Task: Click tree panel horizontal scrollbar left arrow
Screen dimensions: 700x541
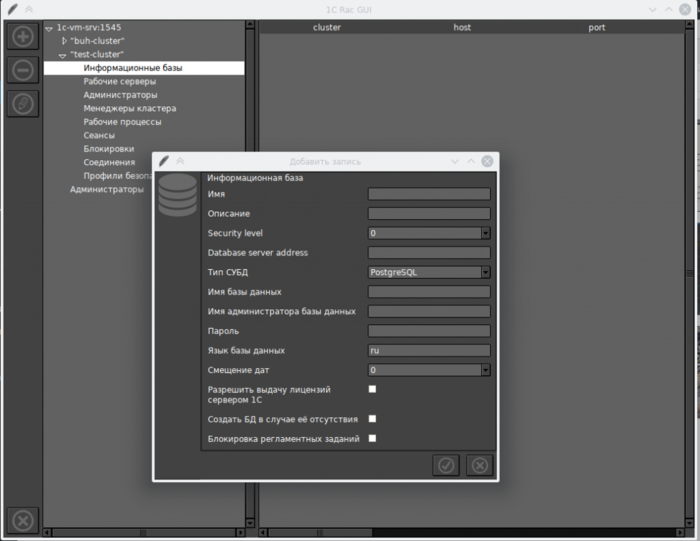Action: (x=47, y=533)
